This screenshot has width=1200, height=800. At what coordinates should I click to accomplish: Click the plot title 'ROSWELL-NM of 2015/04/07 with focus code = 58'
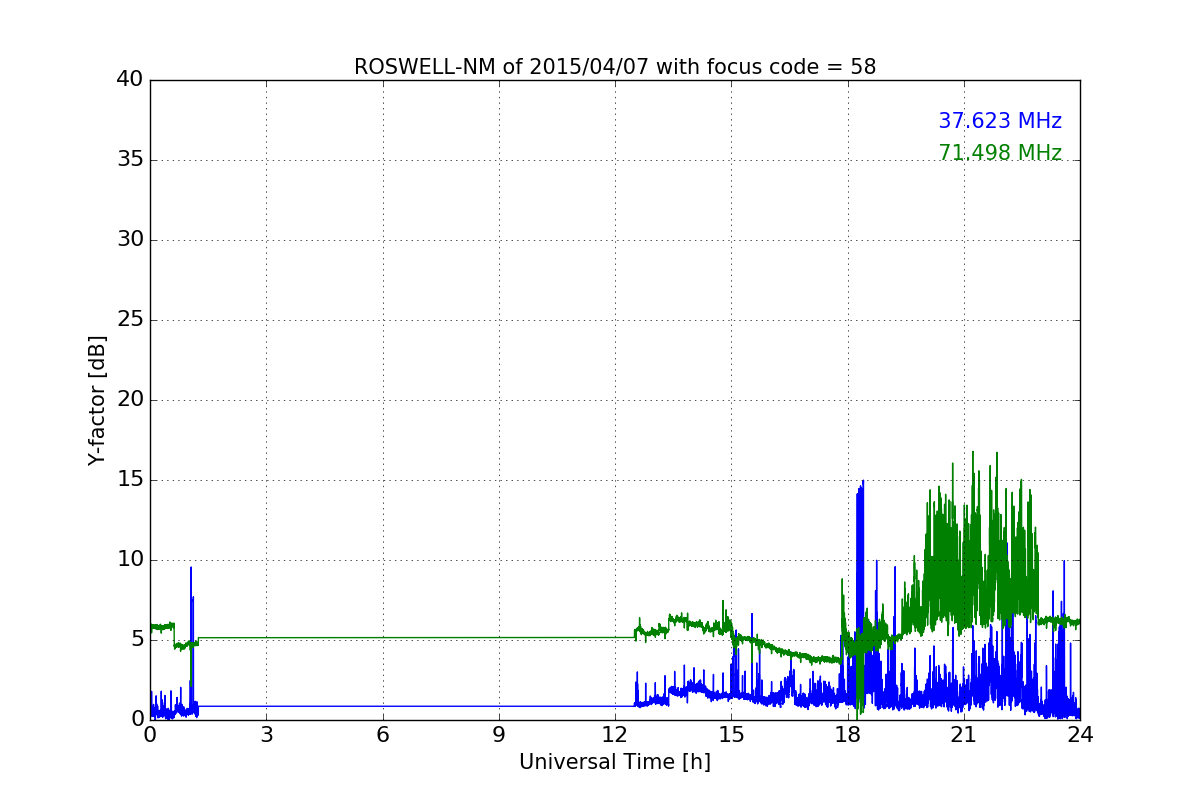pos(615,67)
